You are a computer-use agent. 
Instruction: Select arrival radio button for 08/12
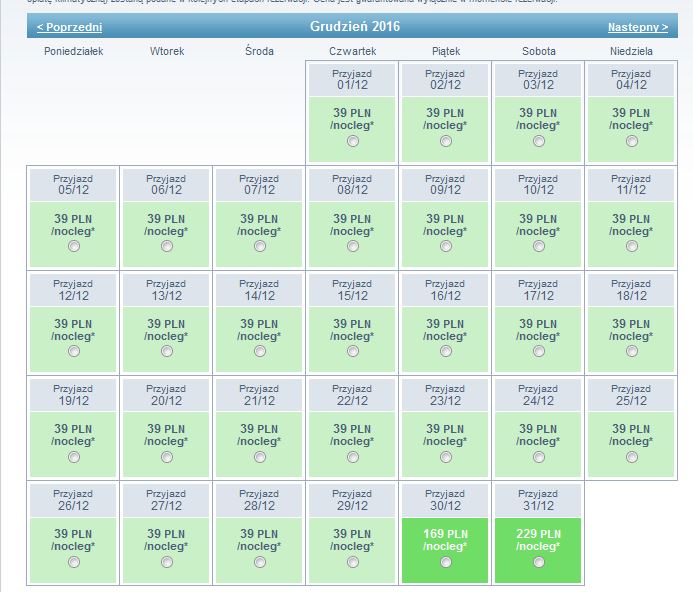[353, 246]
